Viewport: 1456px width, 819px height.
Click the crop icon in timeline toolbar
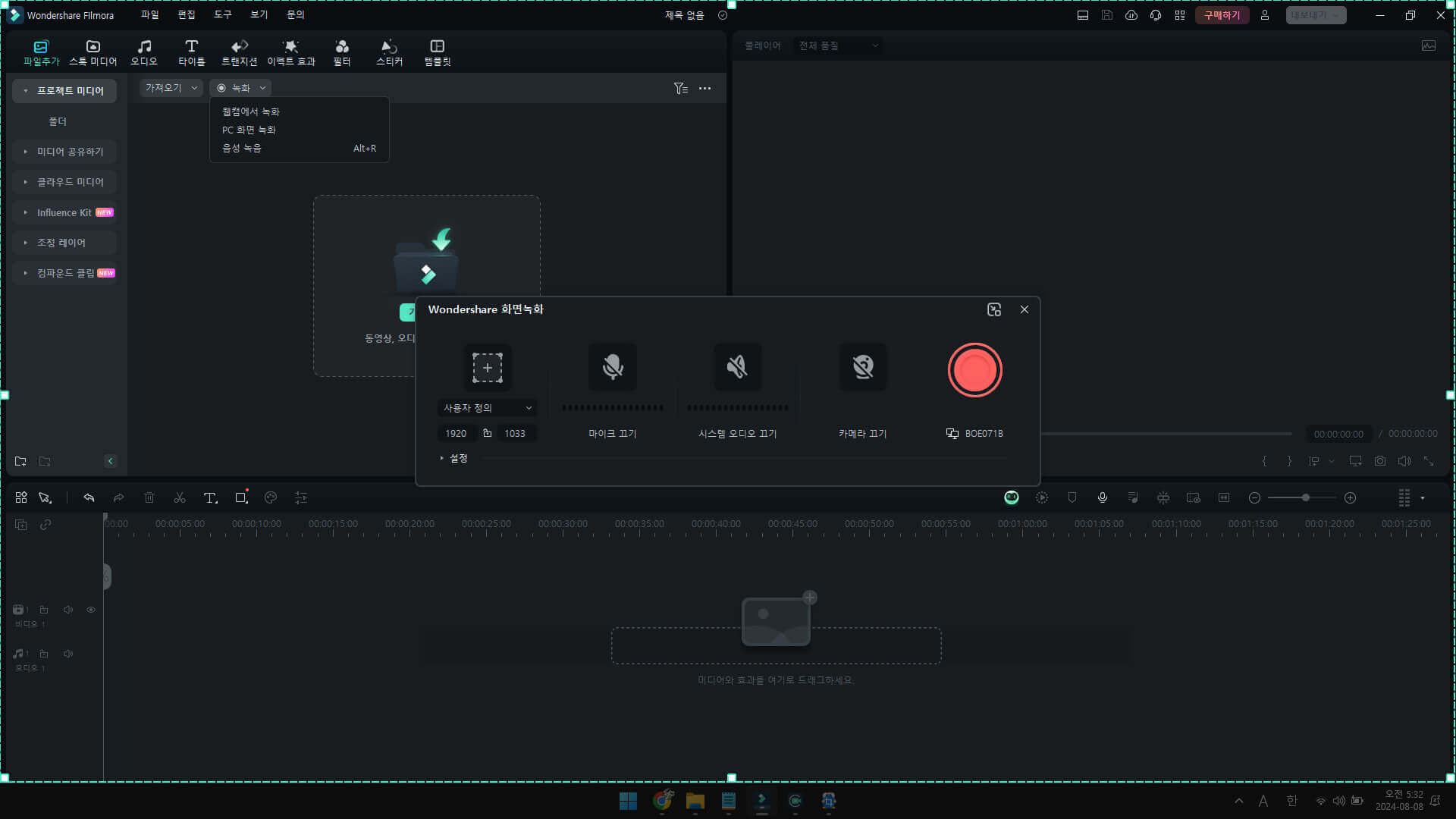(241, 497)
